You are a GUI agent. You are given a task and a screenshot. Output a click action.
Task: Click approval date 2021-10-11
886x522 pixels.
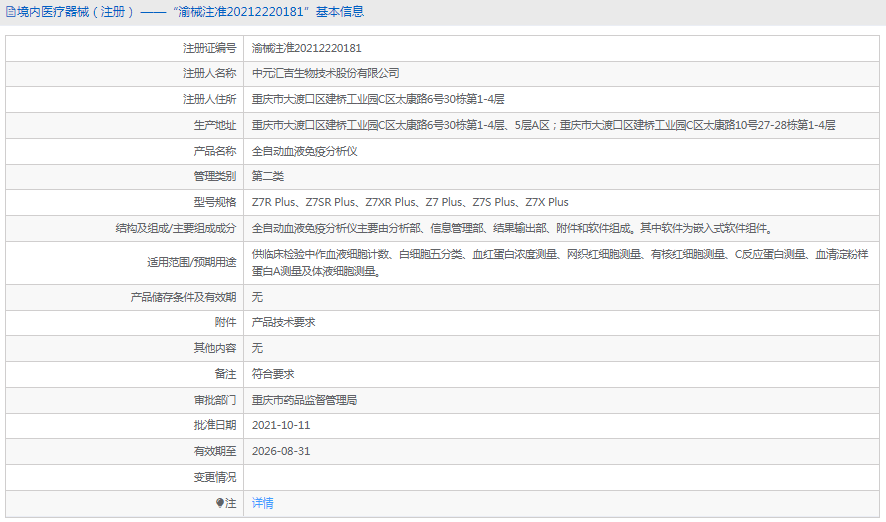[281, 425]
